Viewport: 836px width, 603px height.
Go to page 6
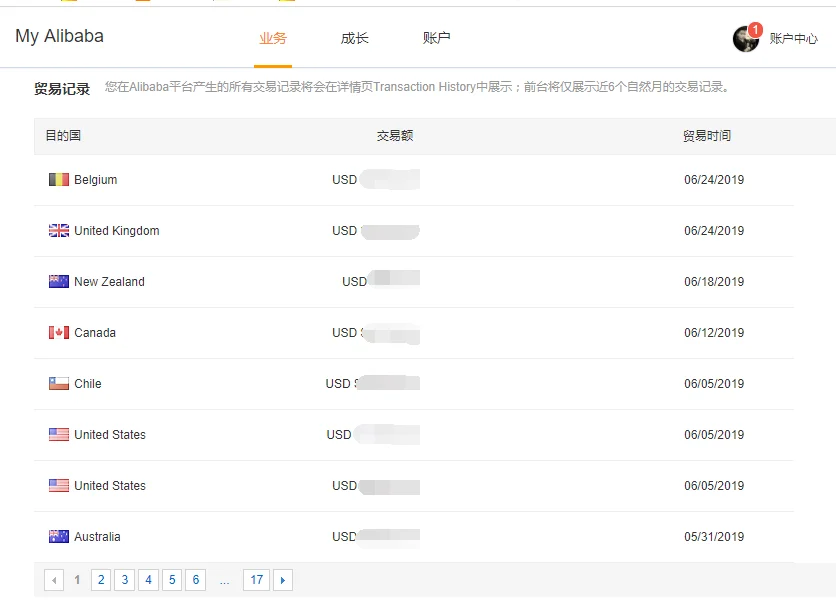click(x=196, y=580)
